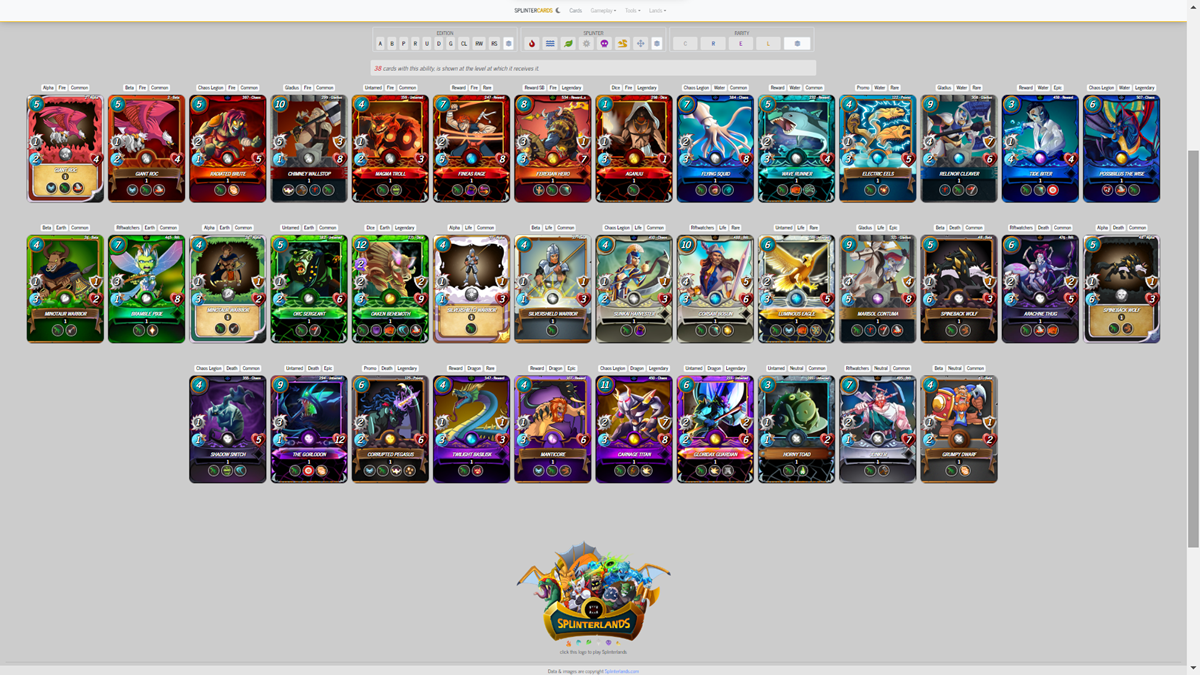Click the SPLINTERCARDS site title

pyautogui.click(x=533, y=10)
